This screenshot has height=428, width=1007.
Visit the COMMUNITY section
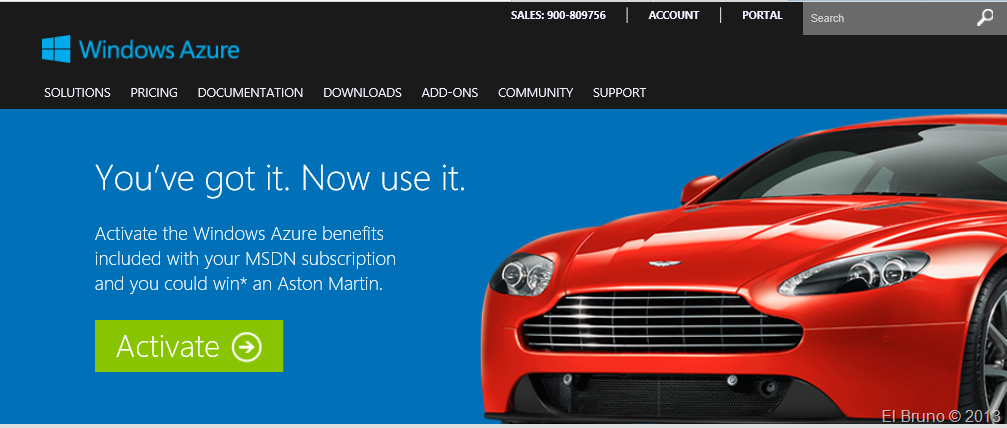click(536, 93)
